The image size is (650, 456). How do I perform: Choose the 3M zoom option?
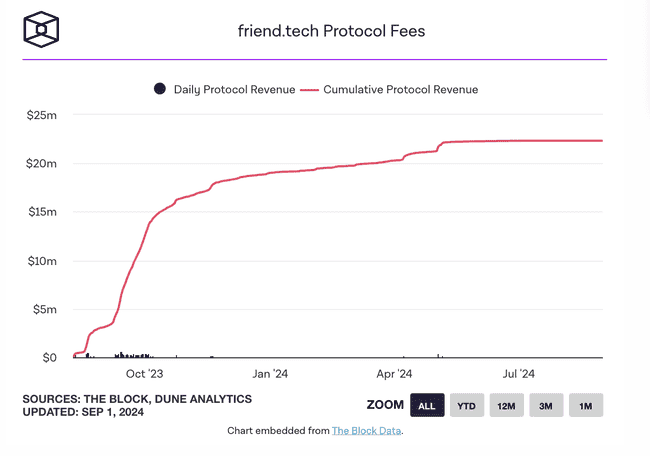546,405
